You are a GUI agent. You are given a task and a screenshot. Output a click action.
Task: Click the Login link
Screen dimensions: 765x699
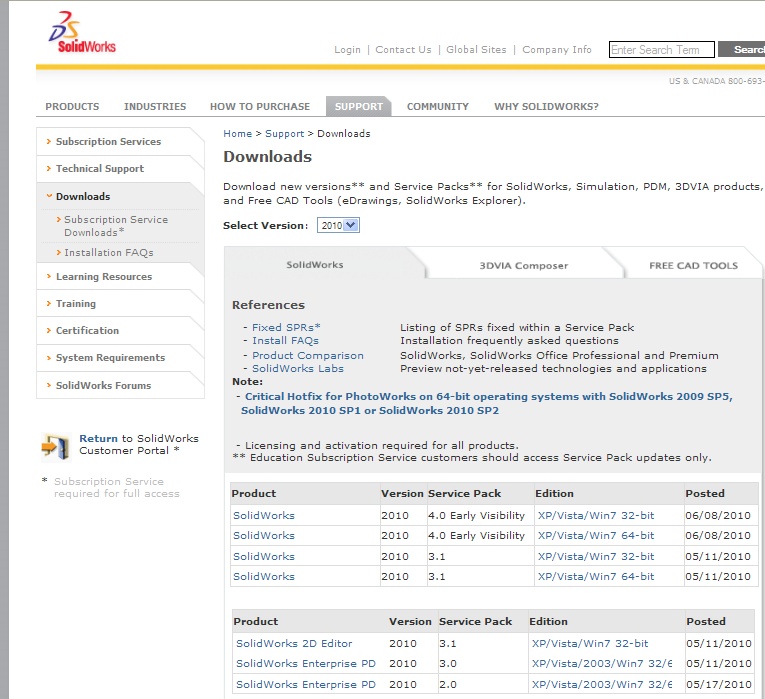pyautogui.click(x=347, y=50)
